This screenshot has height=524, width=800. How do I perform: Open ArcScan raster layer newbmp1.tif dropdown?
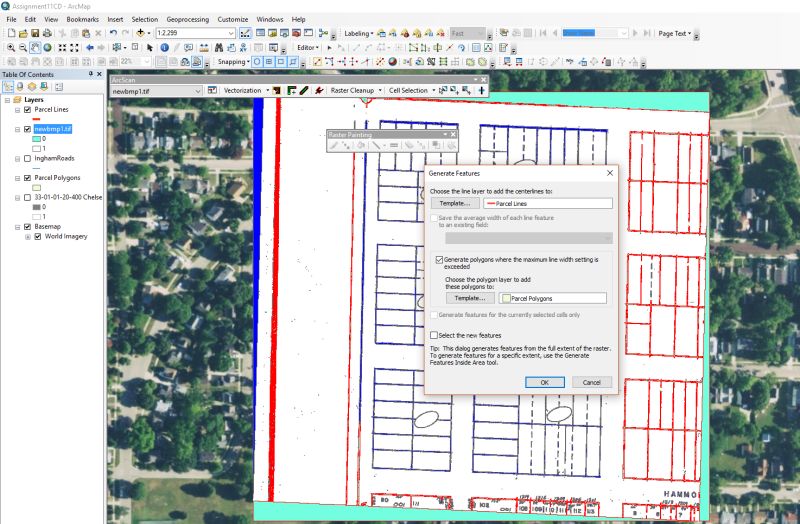click(x=197, y=91)
